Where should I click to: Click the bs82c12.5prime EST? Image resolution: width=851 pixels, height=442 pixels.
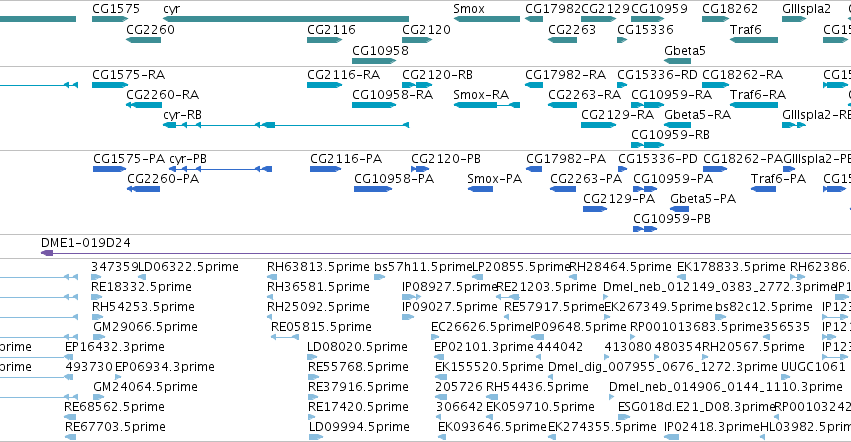click(x=719, y=317)
